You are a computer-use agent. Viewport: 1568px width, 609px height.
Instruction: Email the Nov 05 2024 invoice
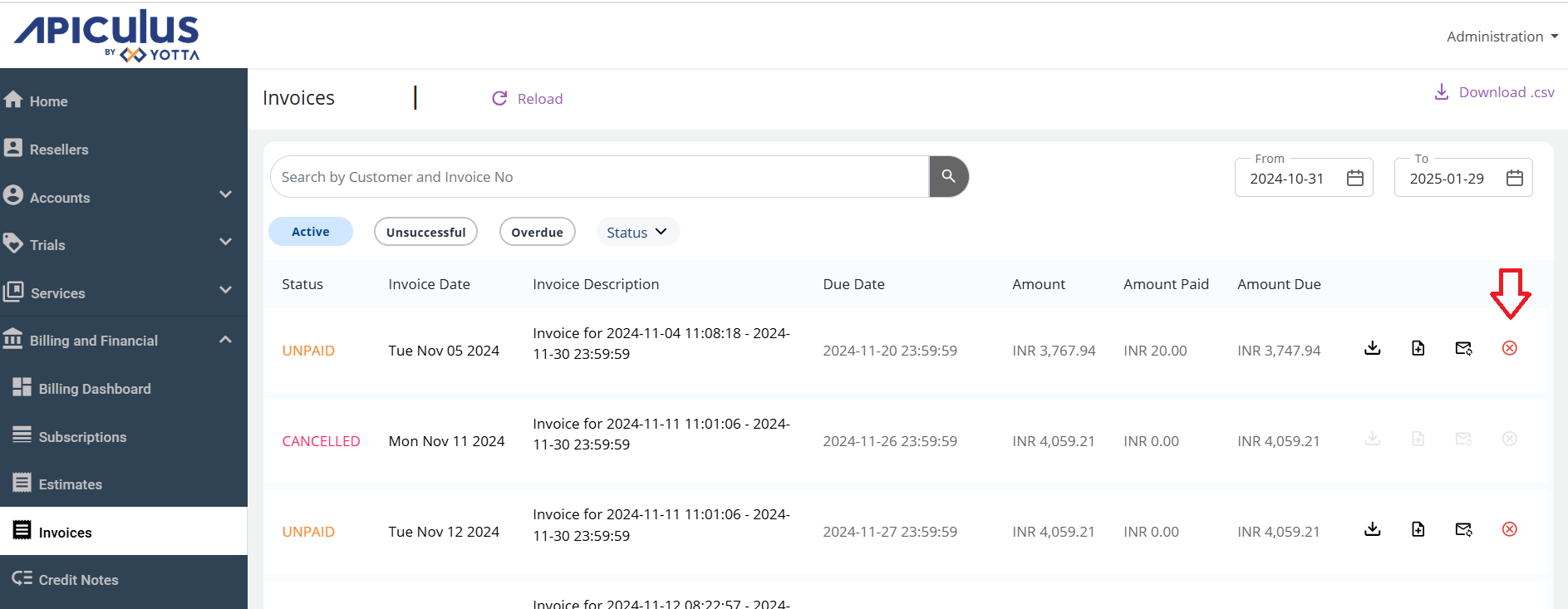pos(1463,348)
